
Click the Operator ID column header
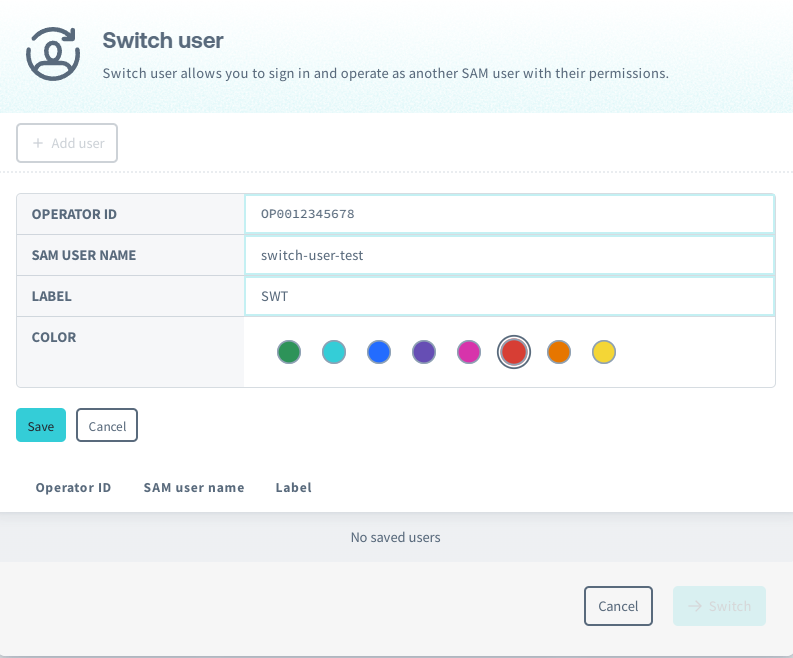(x=73, y=488)
